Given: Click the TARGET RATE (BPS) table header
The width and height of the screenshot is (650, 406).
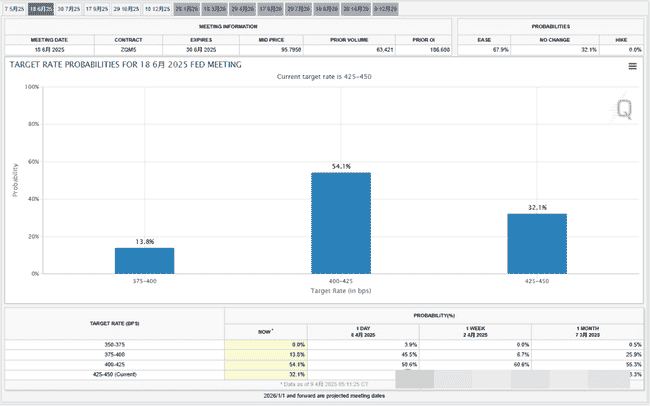Looking at the screenshot, I should pyautogui.click(x=114, y=325).
